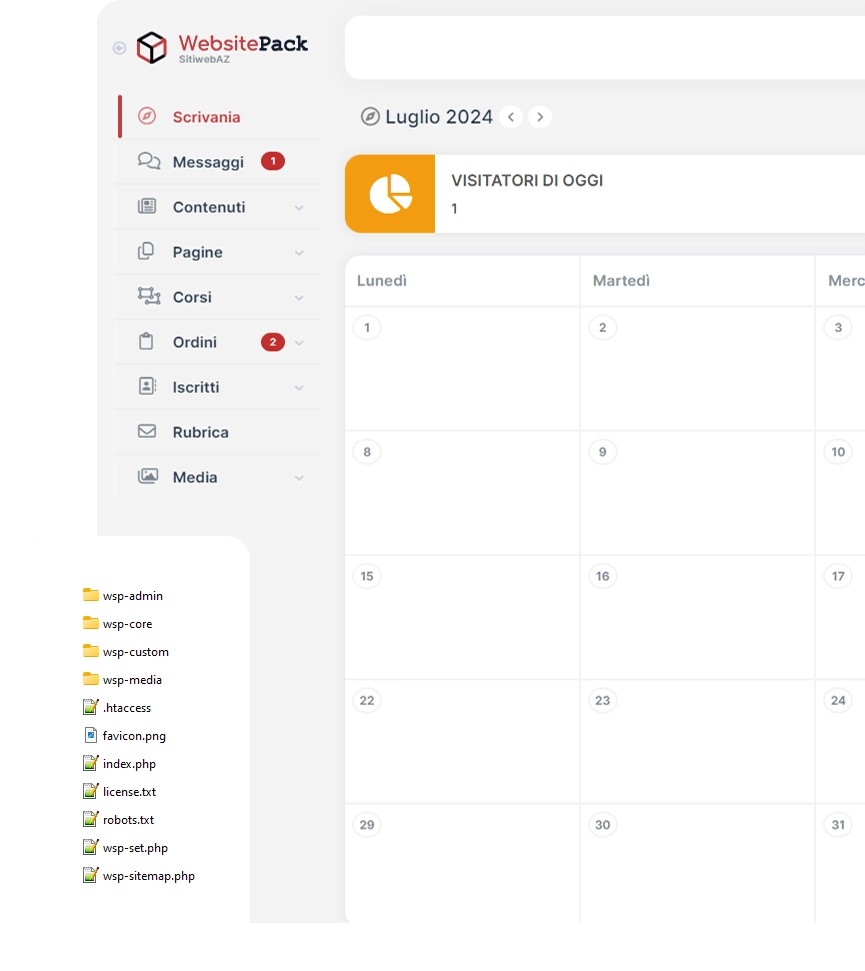Expand the Contenuti submenu chevron
This screenshot has height=971, width=865.
pyautogui.click(x=299, y=208)
